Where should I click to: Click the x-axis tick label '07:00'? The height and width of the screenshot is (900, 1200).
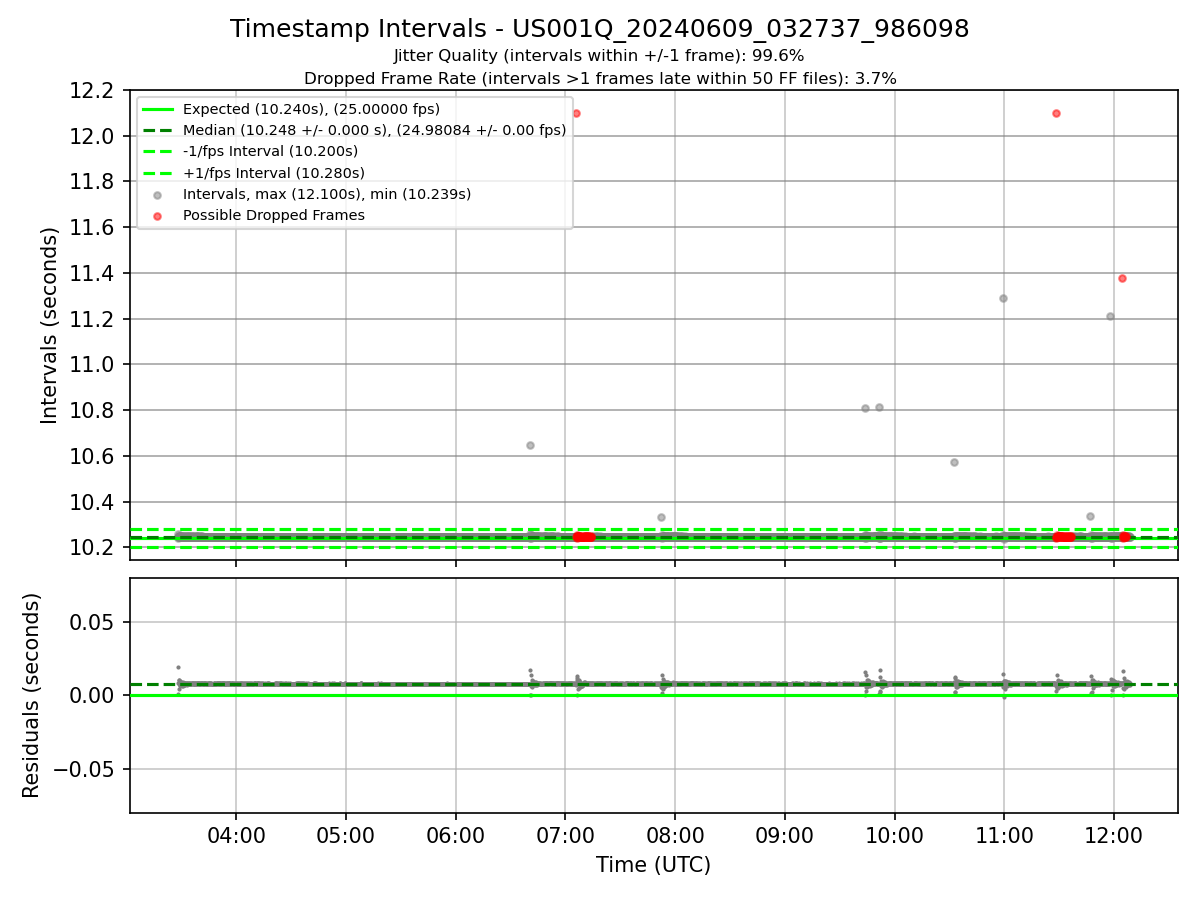(565, 834)
